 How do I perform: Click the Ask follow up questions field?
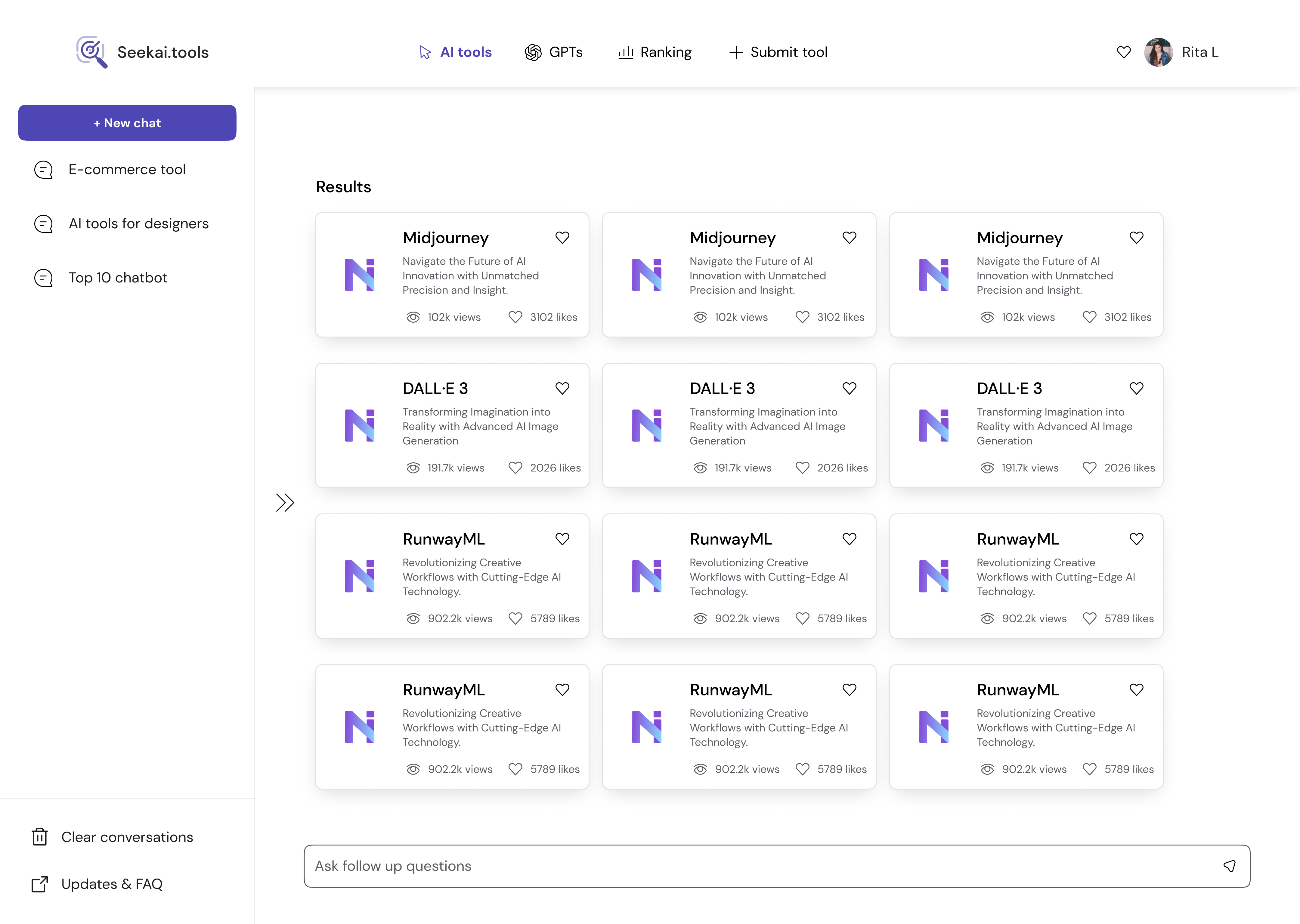point(740,866)
